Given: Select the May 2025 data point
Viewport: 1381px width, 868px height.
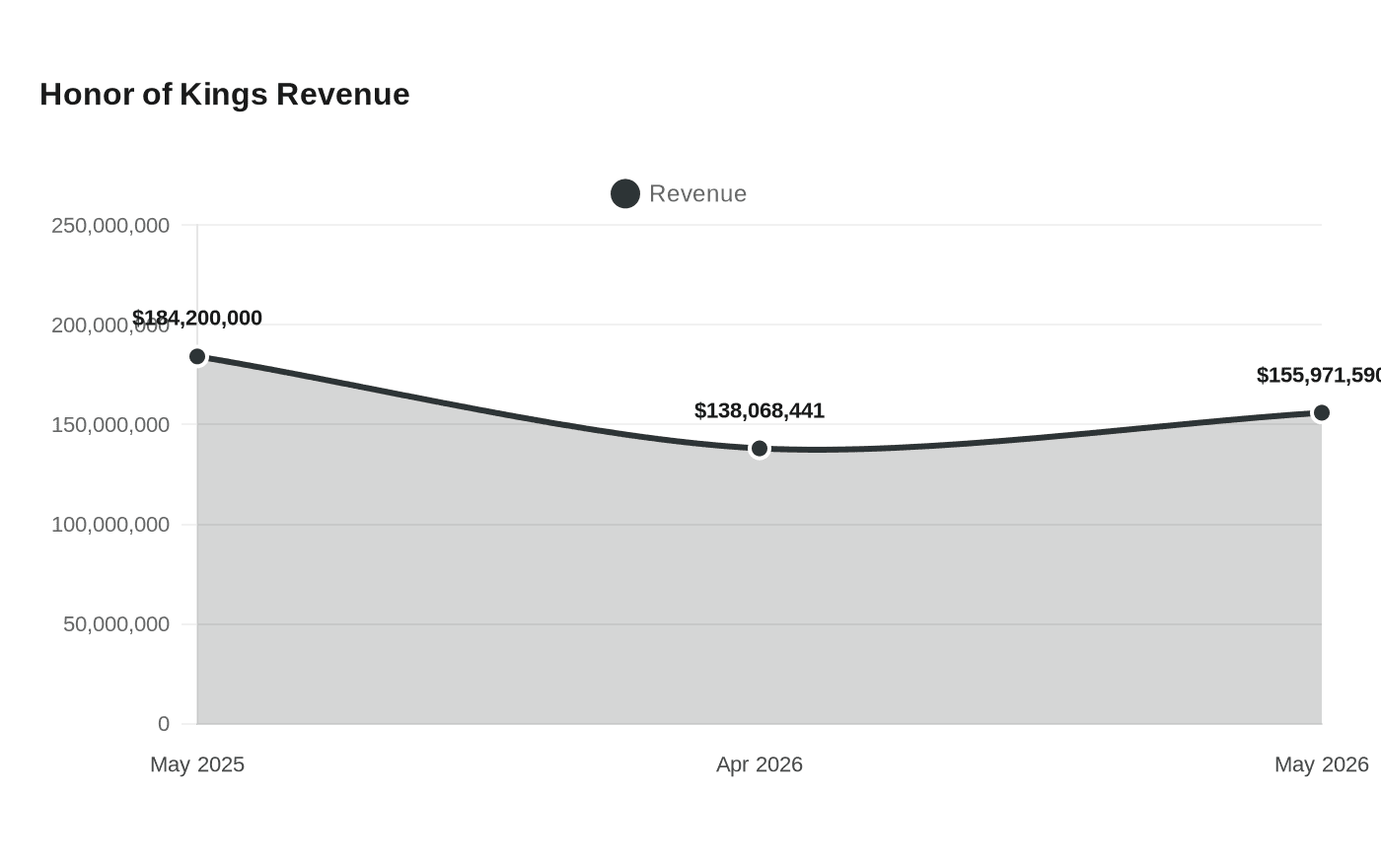Looking at the screenshot, I should [x=197, y=357].
